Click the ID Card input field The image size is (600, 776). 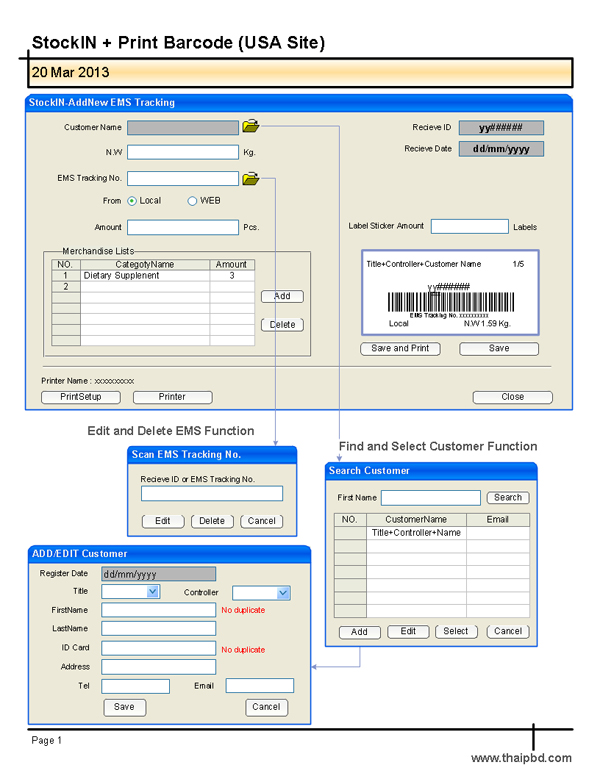click(x=158, y=648)
